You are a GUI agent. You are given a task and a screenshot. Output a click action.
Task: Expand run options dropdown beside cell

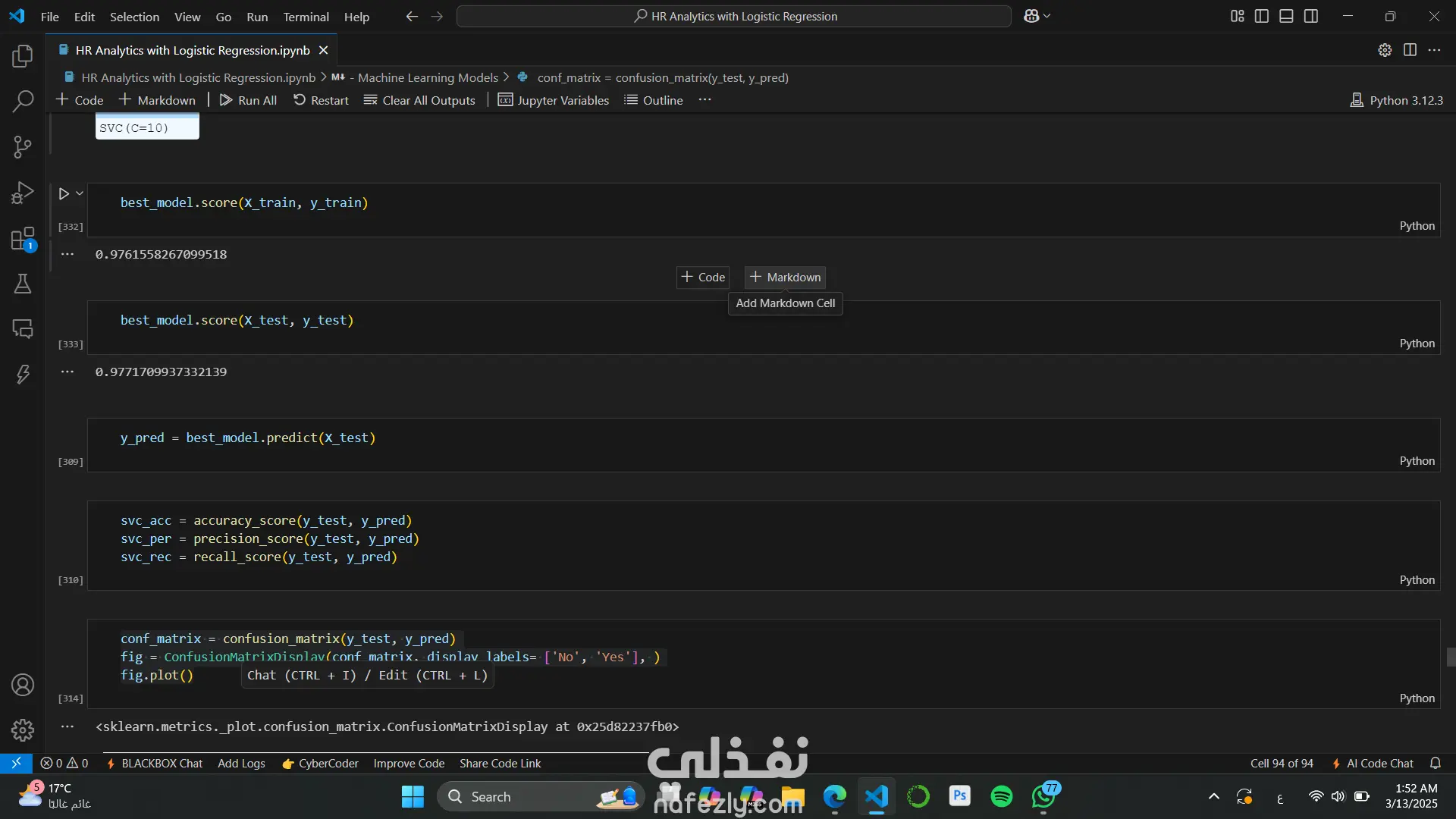(x=79, y=194)
